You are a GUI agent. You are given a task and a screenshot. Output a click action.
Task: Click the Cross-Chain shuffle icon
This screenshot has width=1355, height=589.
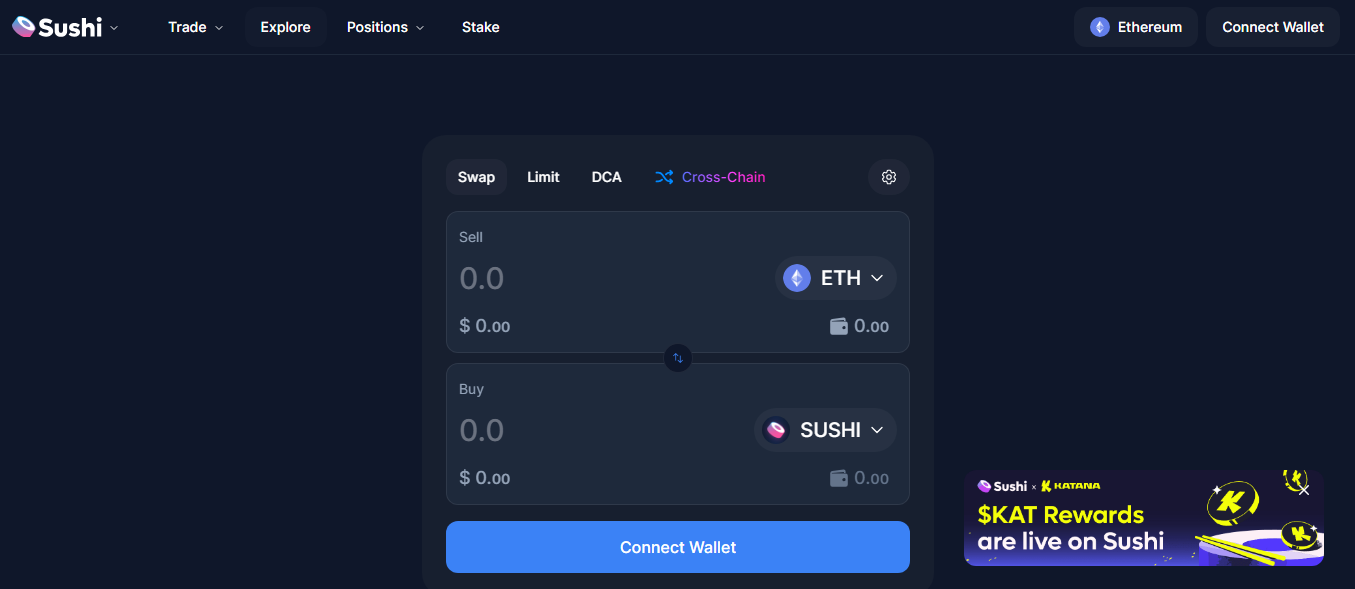tap(664, 177)
